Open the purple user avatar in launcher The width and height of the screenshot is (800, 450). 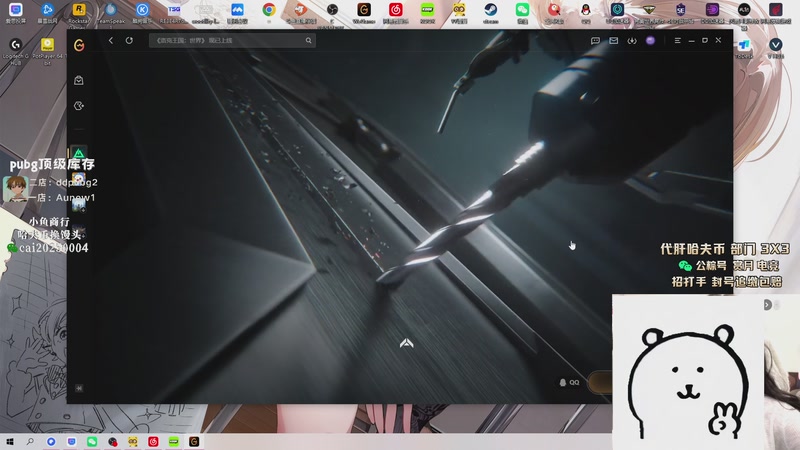[650, 40]
